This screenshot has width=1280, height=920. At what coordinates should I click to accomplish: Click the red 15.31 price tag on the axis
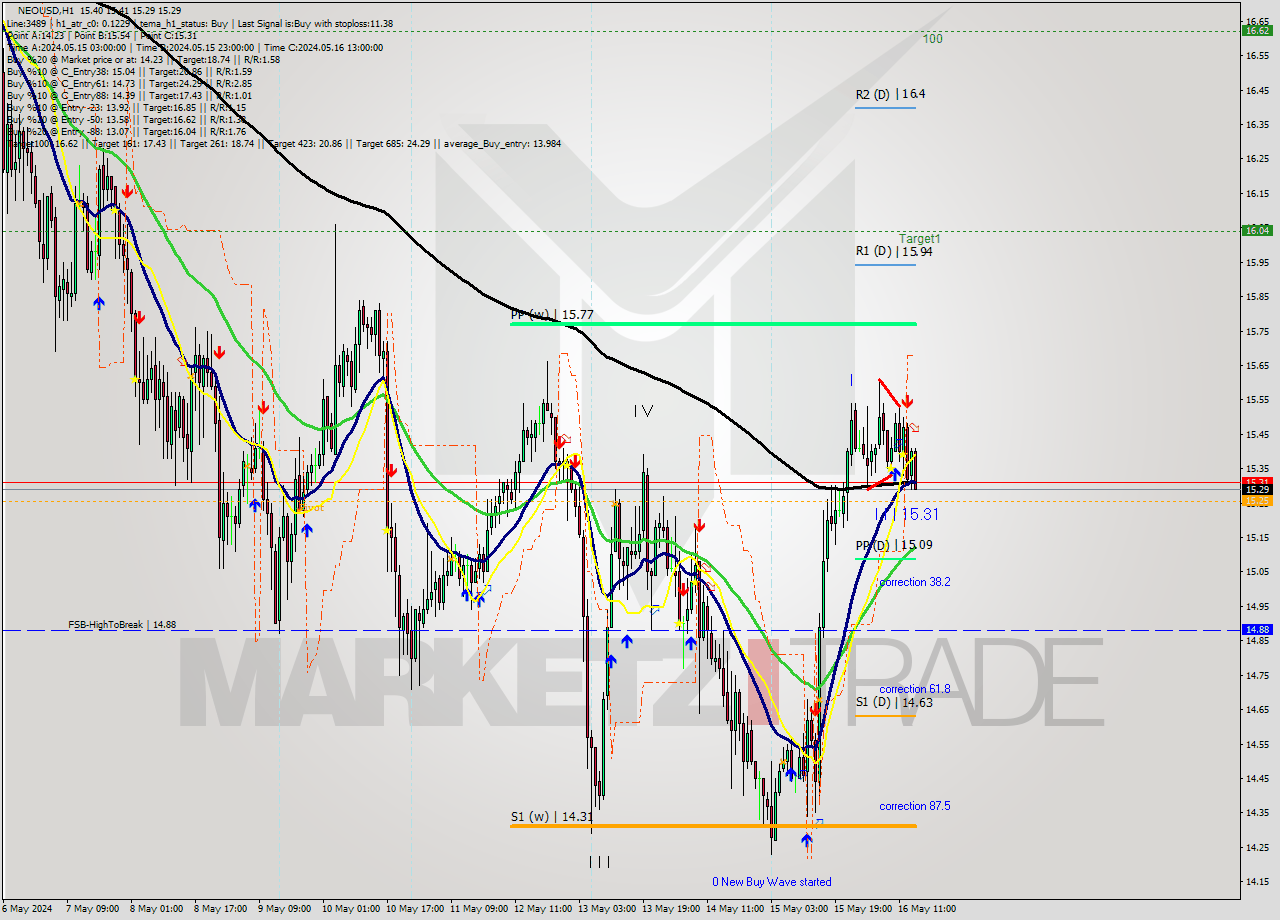[x=1256, y=481]
